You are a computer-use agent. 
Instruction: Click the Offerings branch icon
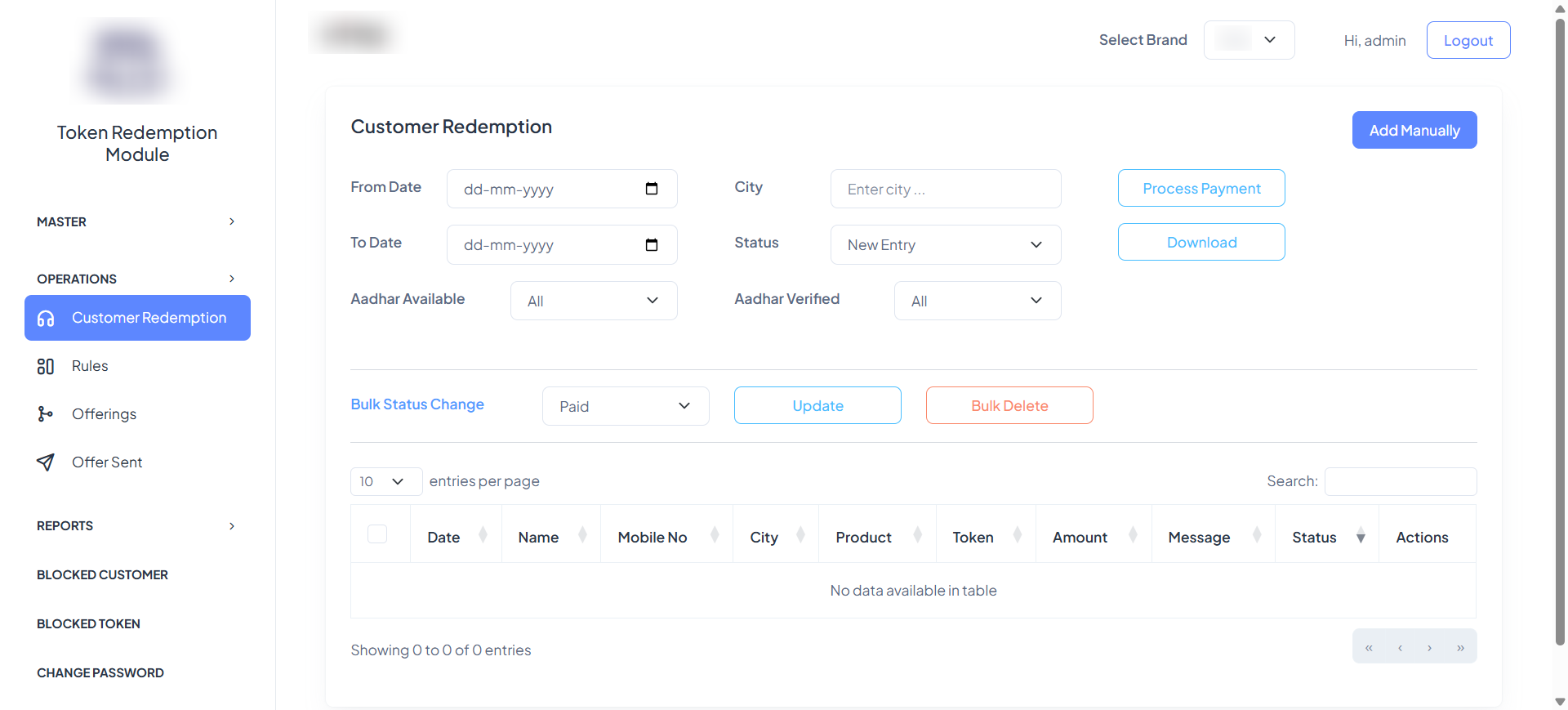click(46, 414)
